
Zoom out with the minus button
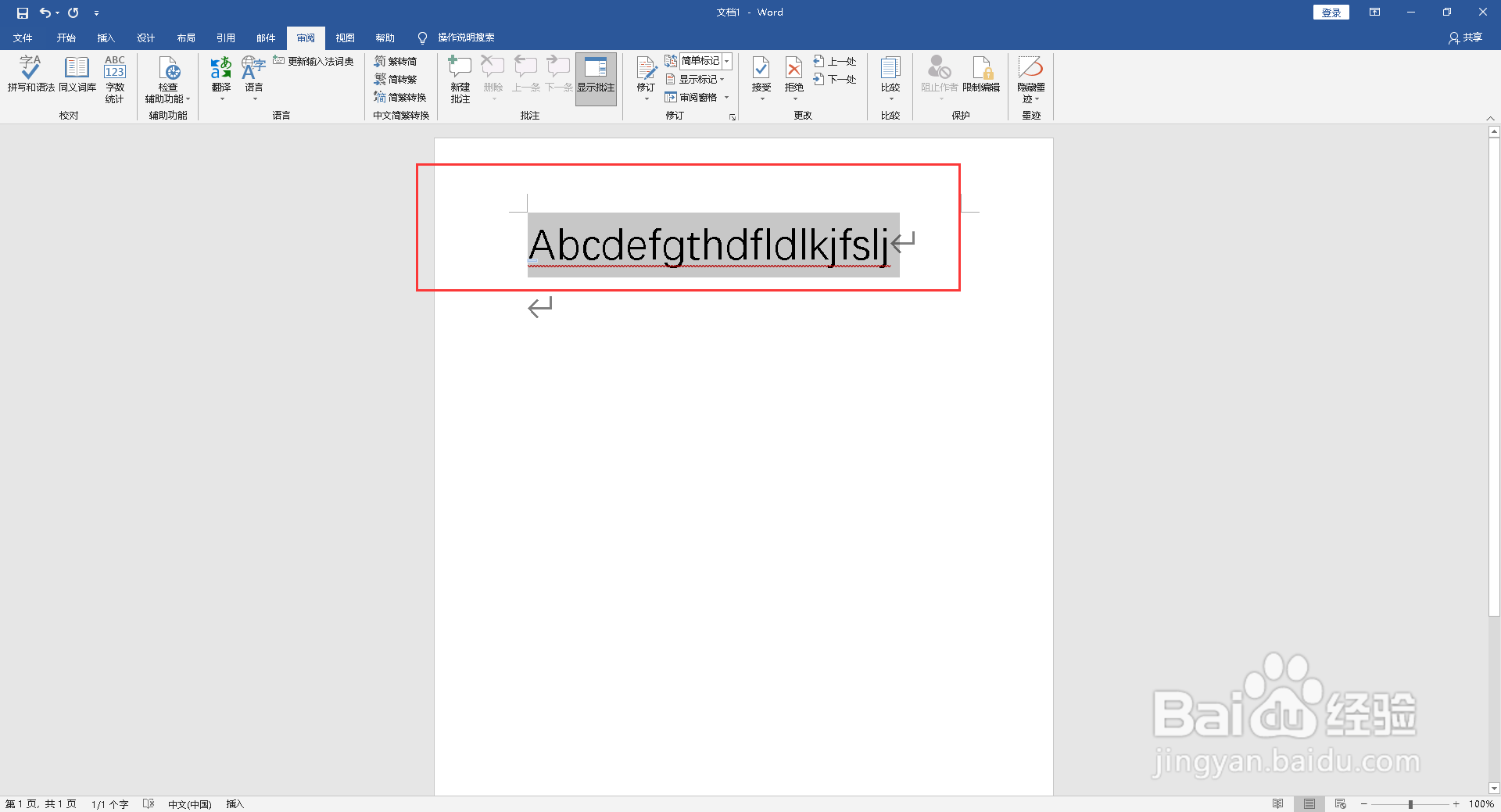pyautogui.click(x=1364, y=804)
